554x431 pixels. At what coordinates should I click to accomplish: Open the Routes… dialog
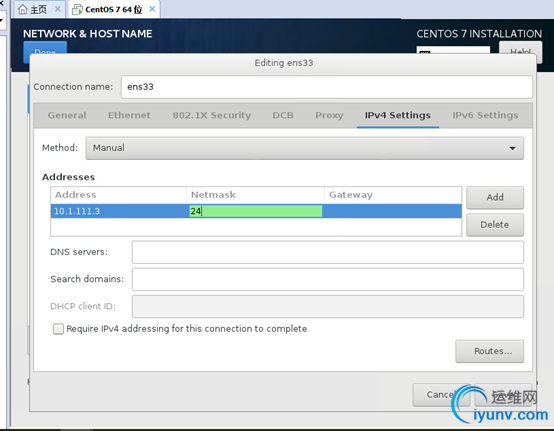click(489, 351)
